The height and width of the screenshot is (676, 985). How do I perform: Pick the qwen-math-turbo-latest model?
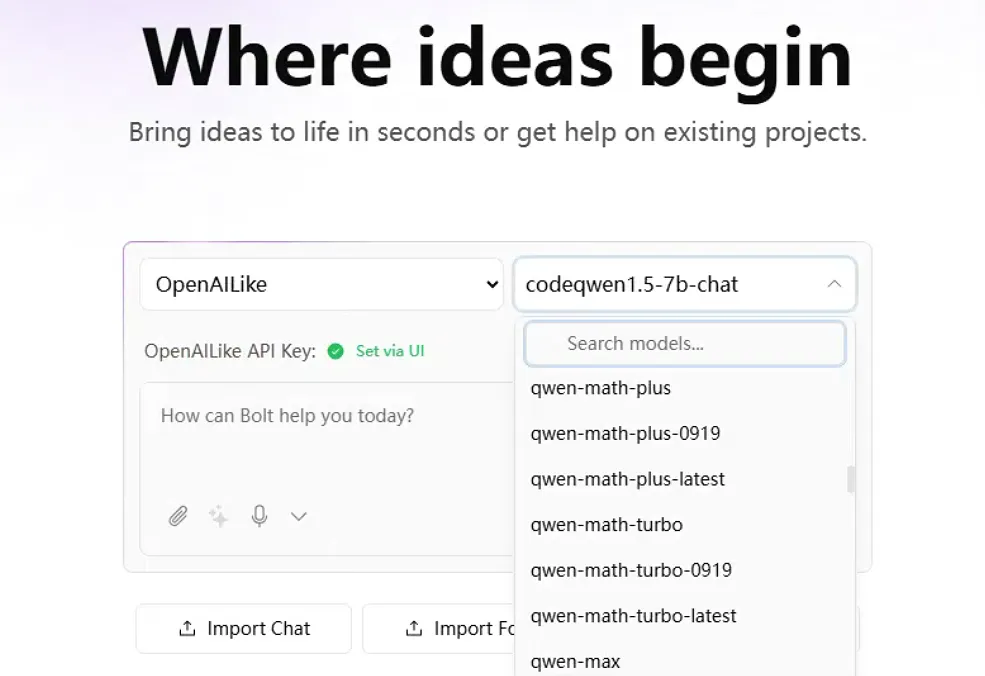(x=634, y=616)
